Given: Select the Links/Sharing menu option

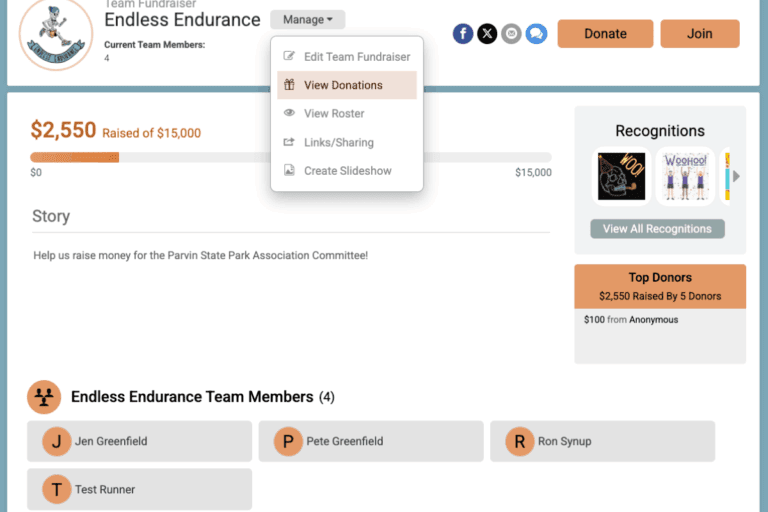Looking at the screenshot, I should point(347,143).
